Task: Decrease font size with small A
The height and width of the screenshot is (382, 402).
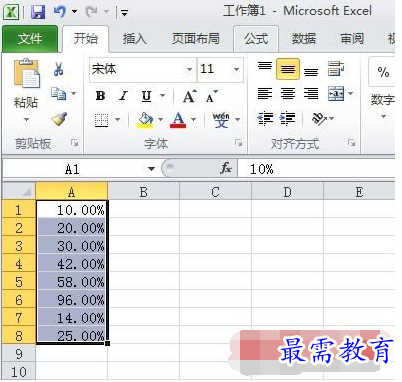Action: pyautogui.click(x=211, y=96)
